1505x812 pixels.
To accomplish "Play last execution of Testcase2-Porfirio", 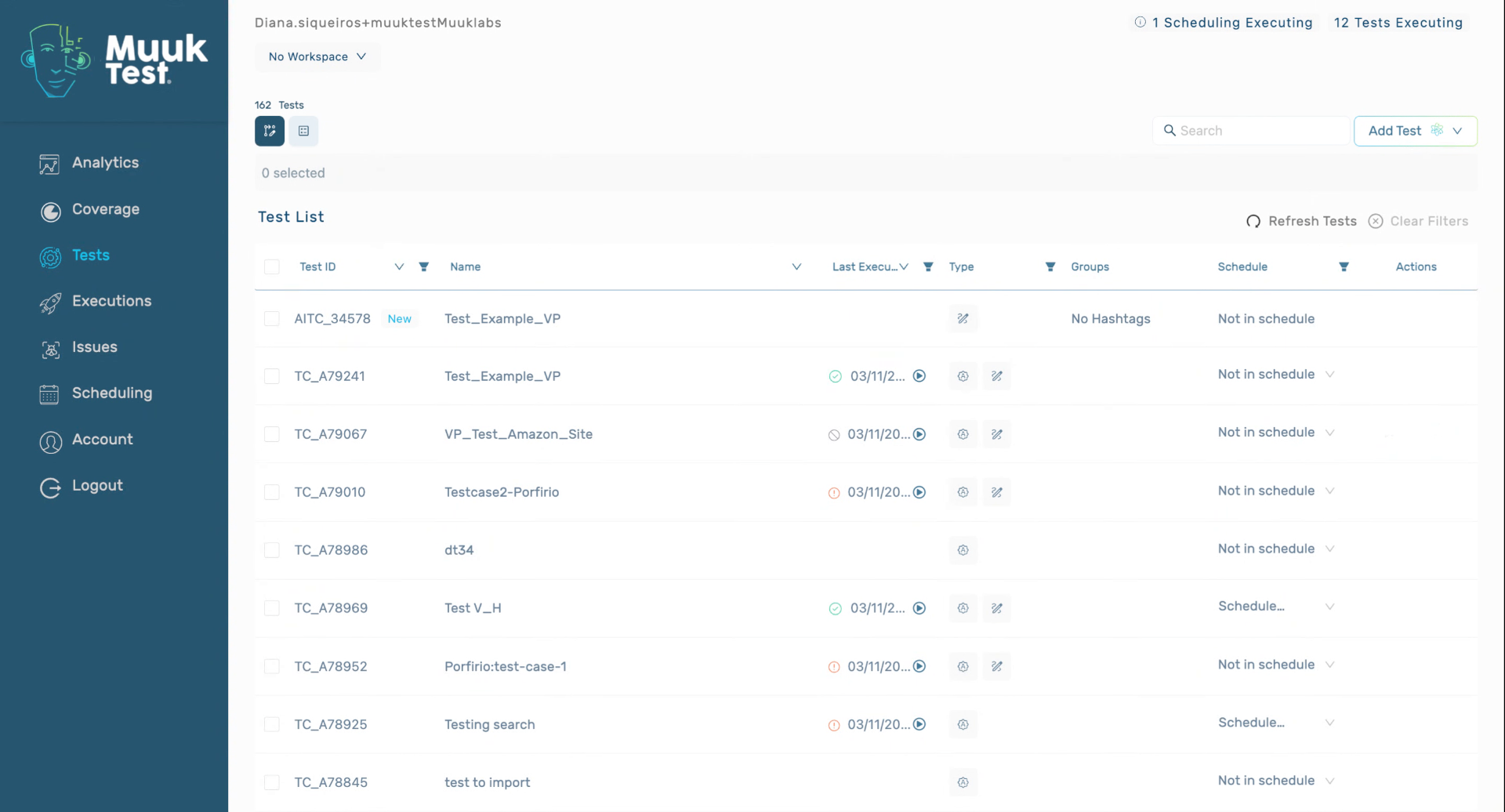I will pyautogui.click(x=919, y=492).
